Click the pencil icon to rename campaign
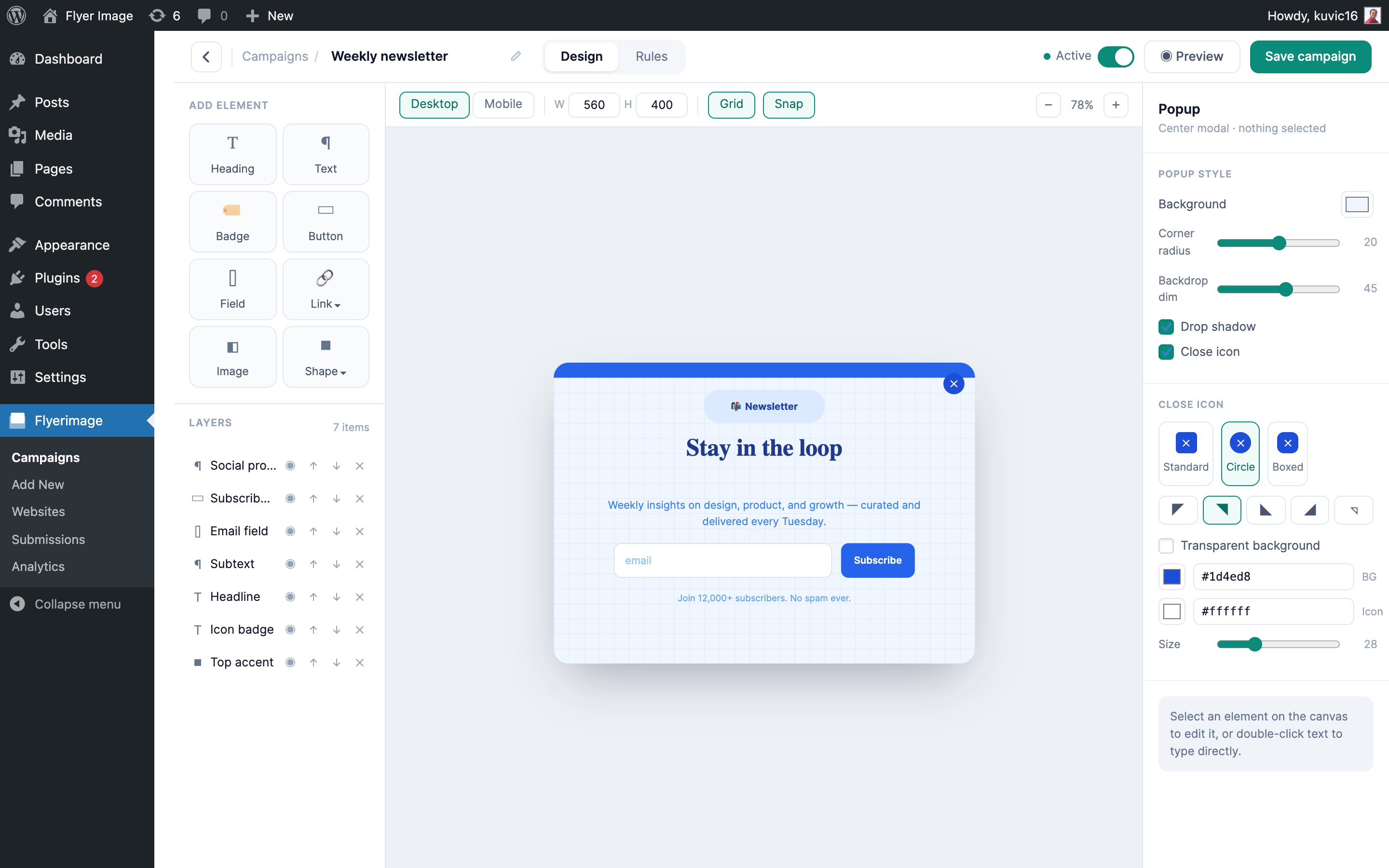Screen dimensions: 1389x868 [516, 56]
